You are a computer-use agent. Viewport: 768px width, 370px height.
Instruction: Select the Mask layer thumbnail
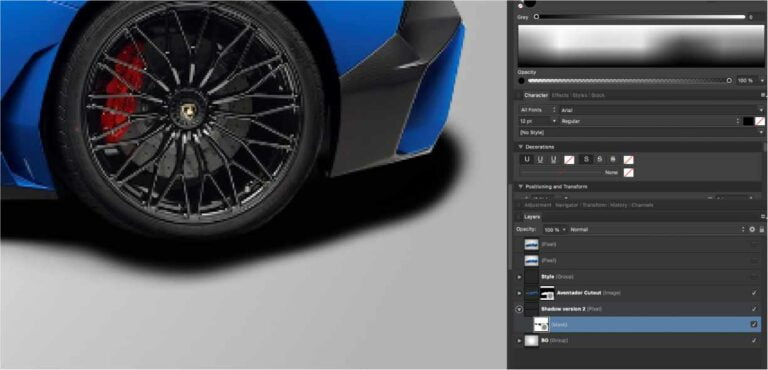[x=541, y=324]
